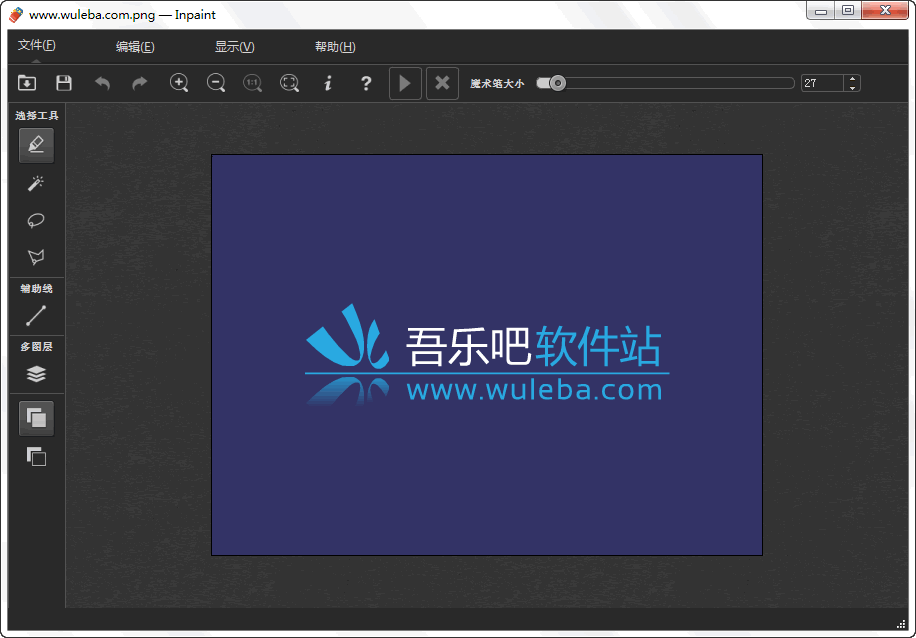This screenshot has width=916, height=638.
Task: Fit the image to the window
Action: (290, 83)
